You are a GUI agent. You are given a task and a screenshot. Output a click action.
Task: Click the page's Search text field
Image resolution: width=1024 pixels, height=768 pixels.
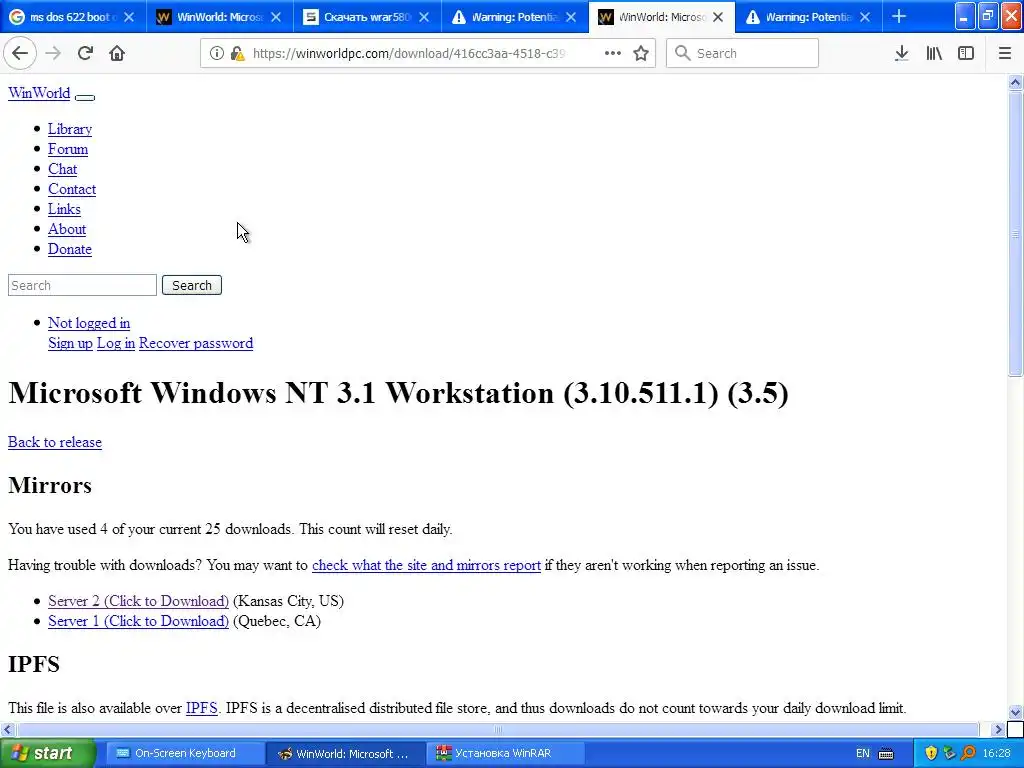(x=82, y=285)
